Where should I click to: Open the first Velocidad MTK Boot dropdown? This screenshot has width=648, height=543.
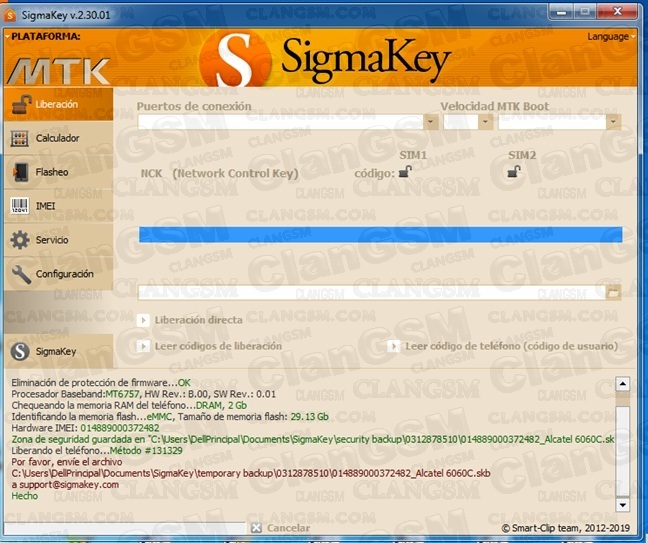(485, 122)
